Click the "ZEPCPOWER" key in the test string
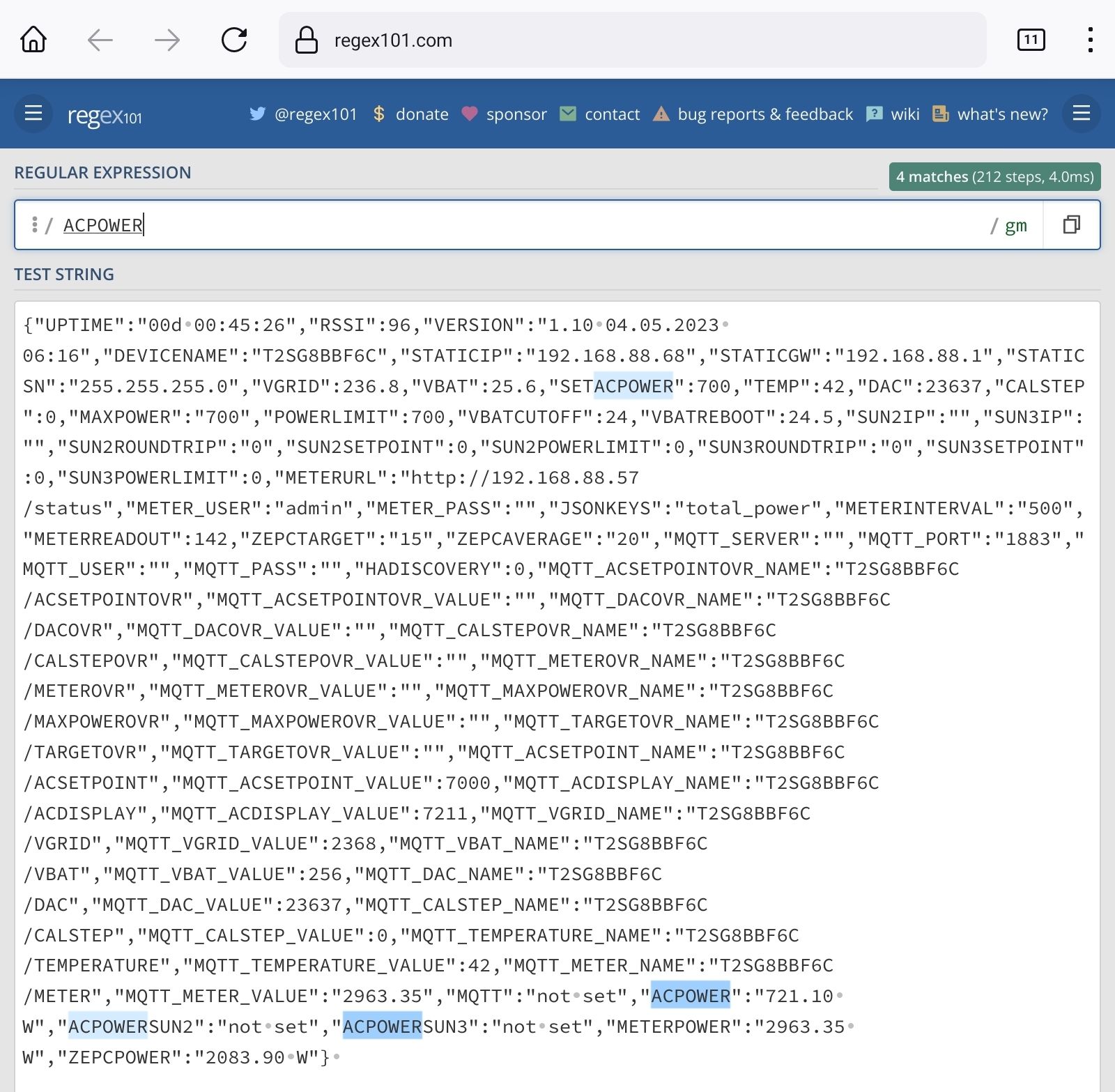 point(120,1058)
